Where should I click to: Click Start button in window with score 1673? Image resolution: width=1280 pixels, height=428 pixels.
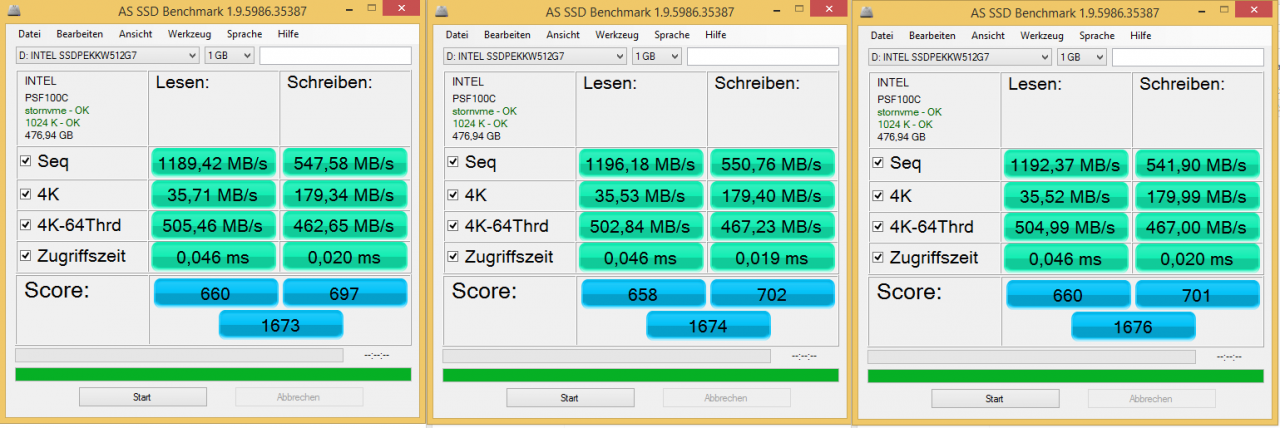tap(142, 397)
